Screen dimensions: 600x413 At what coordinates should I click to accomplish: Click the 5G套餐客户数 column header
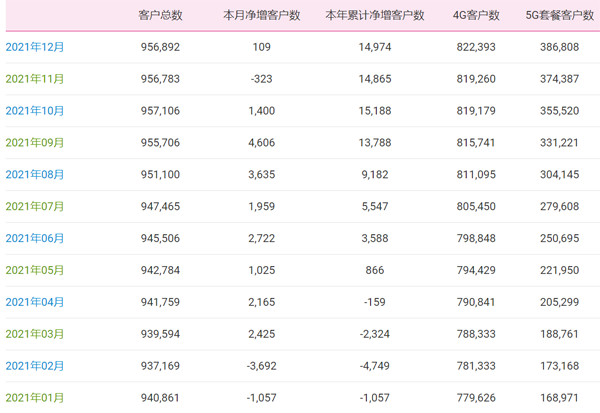tap(559, 15)
